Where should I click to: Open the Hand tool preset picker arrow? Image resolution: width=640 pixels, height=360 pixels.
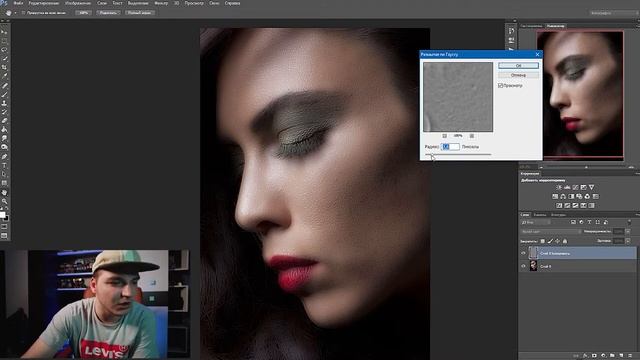point(15,13)
